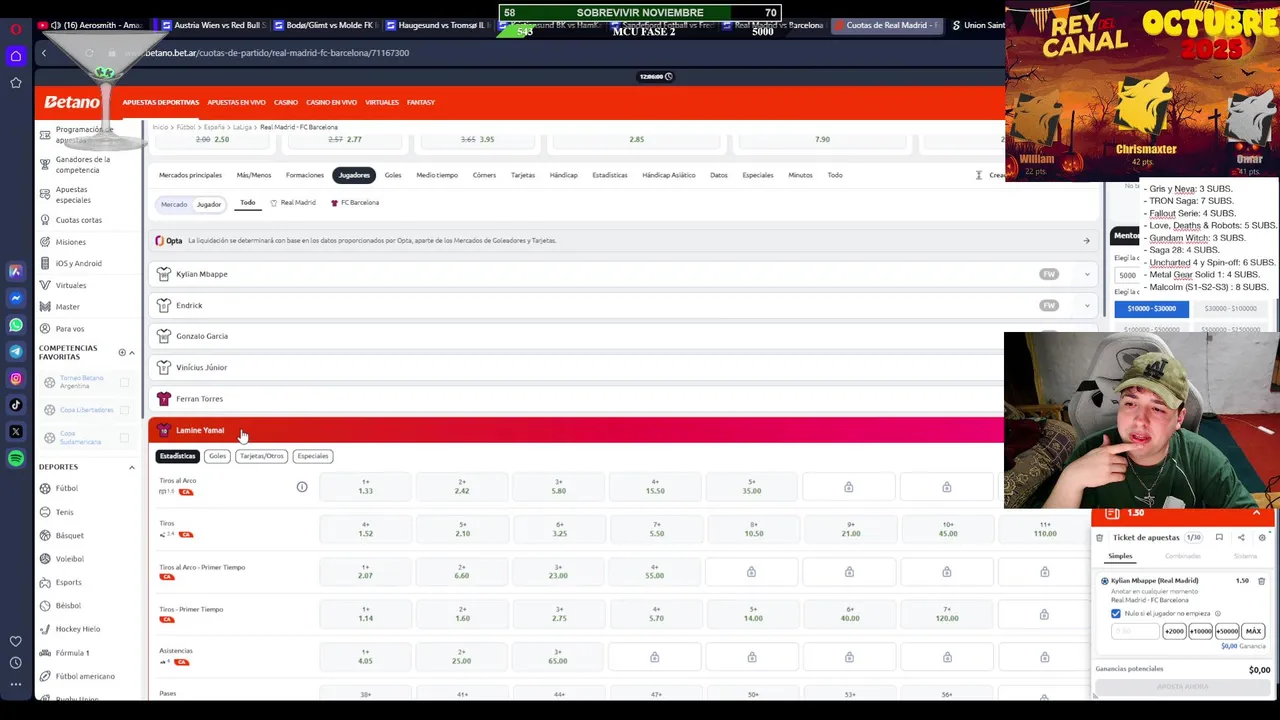This screenshot has width=1280, height=720.
Task: Open Casino en Vivo in top menu
Action: [331, 102]
